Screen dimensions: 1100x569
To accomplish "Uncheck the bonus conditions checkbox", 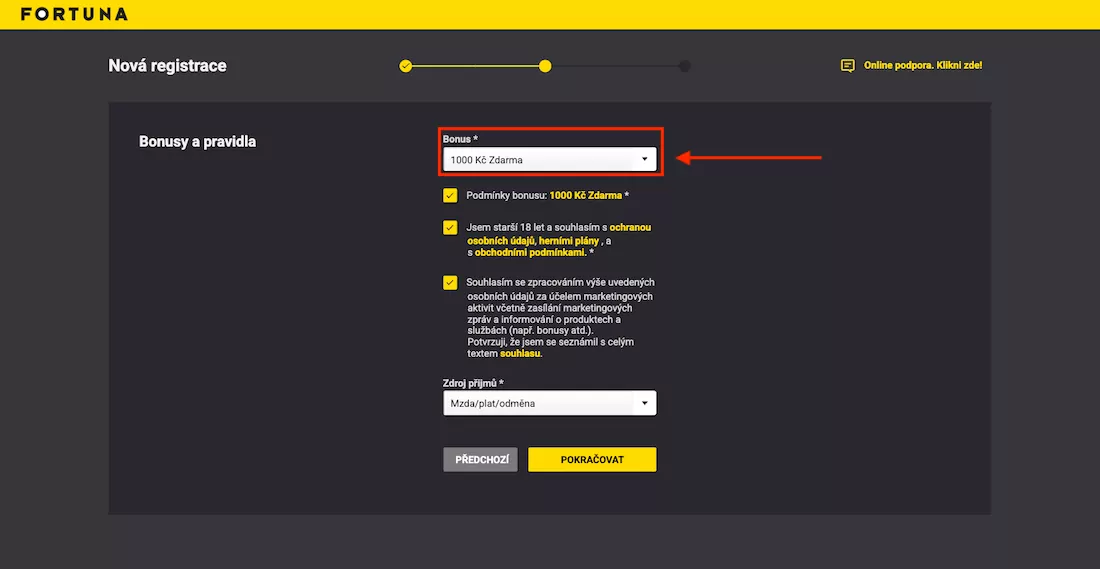I will 450,195.
